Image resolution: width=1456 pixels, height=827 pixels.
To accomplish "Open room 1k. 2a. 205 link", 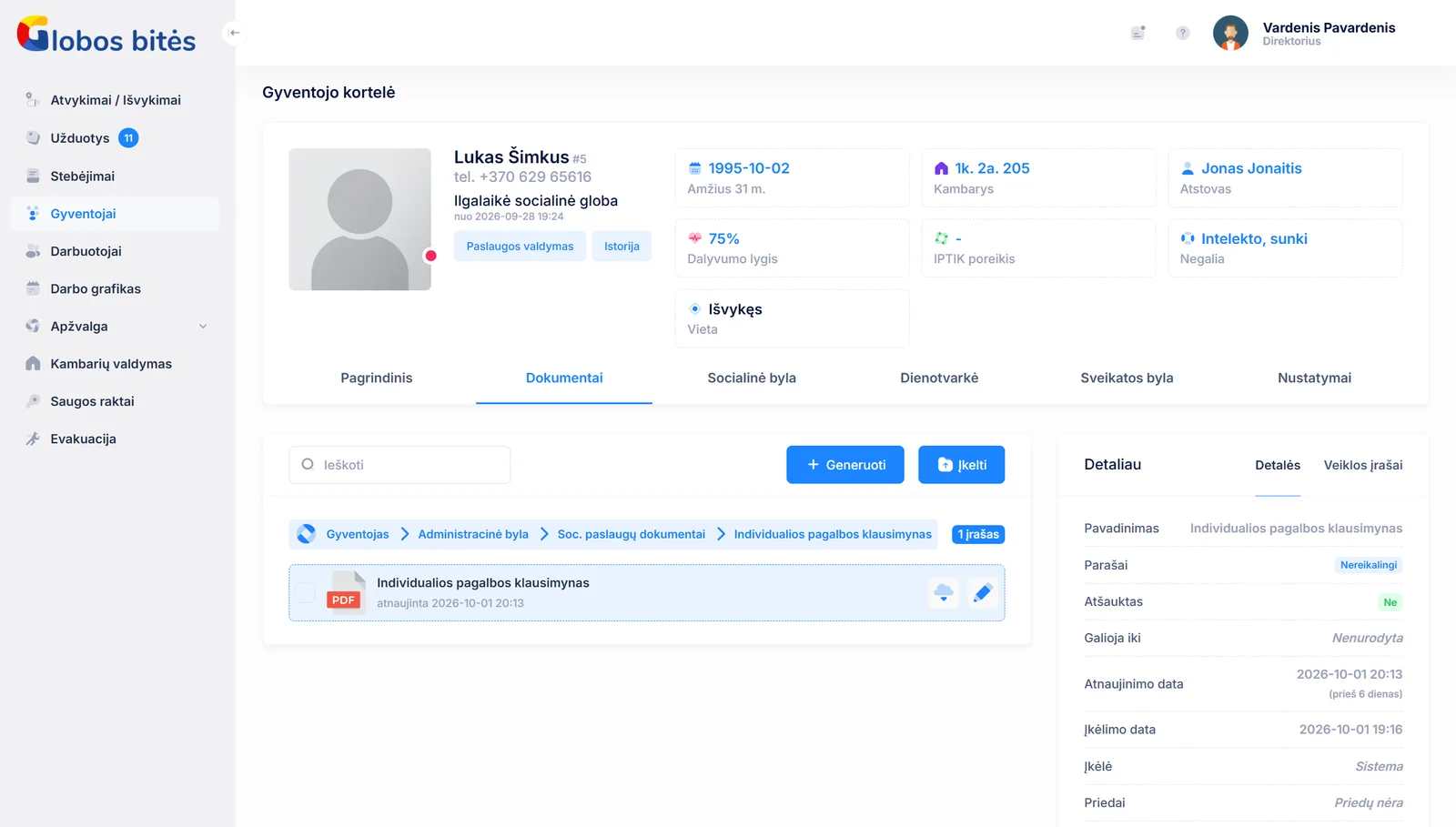I will (992, 168).
